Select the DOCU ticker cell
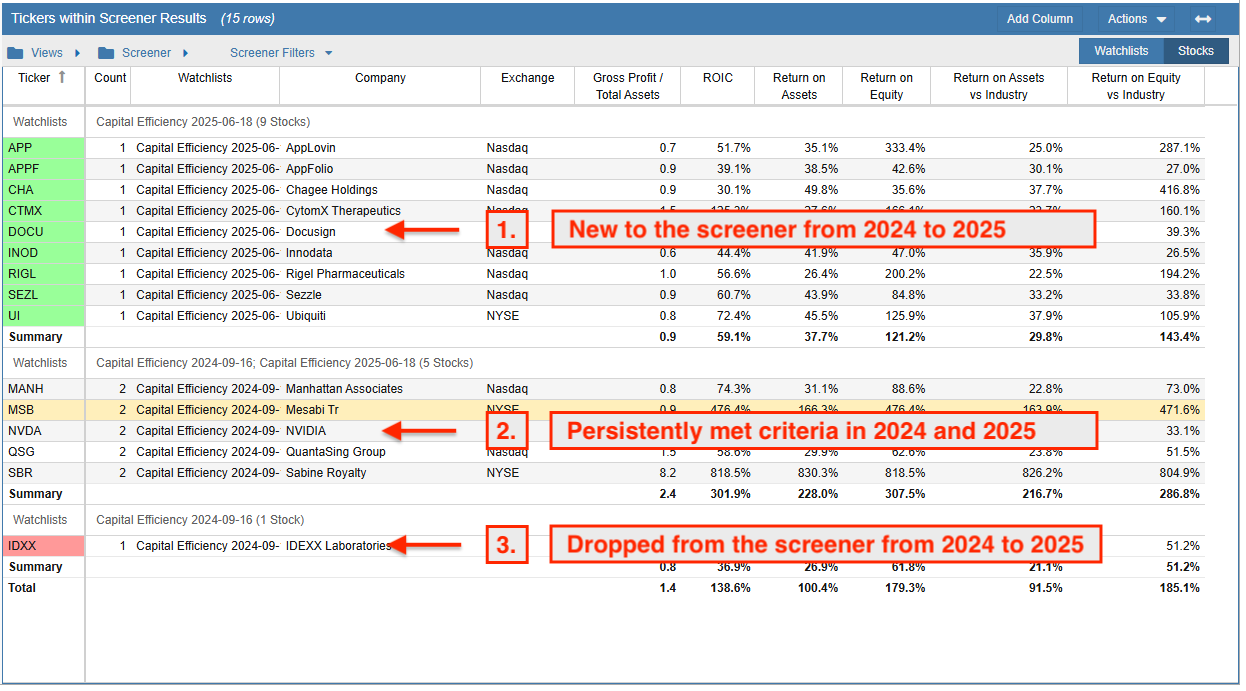The image size is (1246, 691). point(44,232)
